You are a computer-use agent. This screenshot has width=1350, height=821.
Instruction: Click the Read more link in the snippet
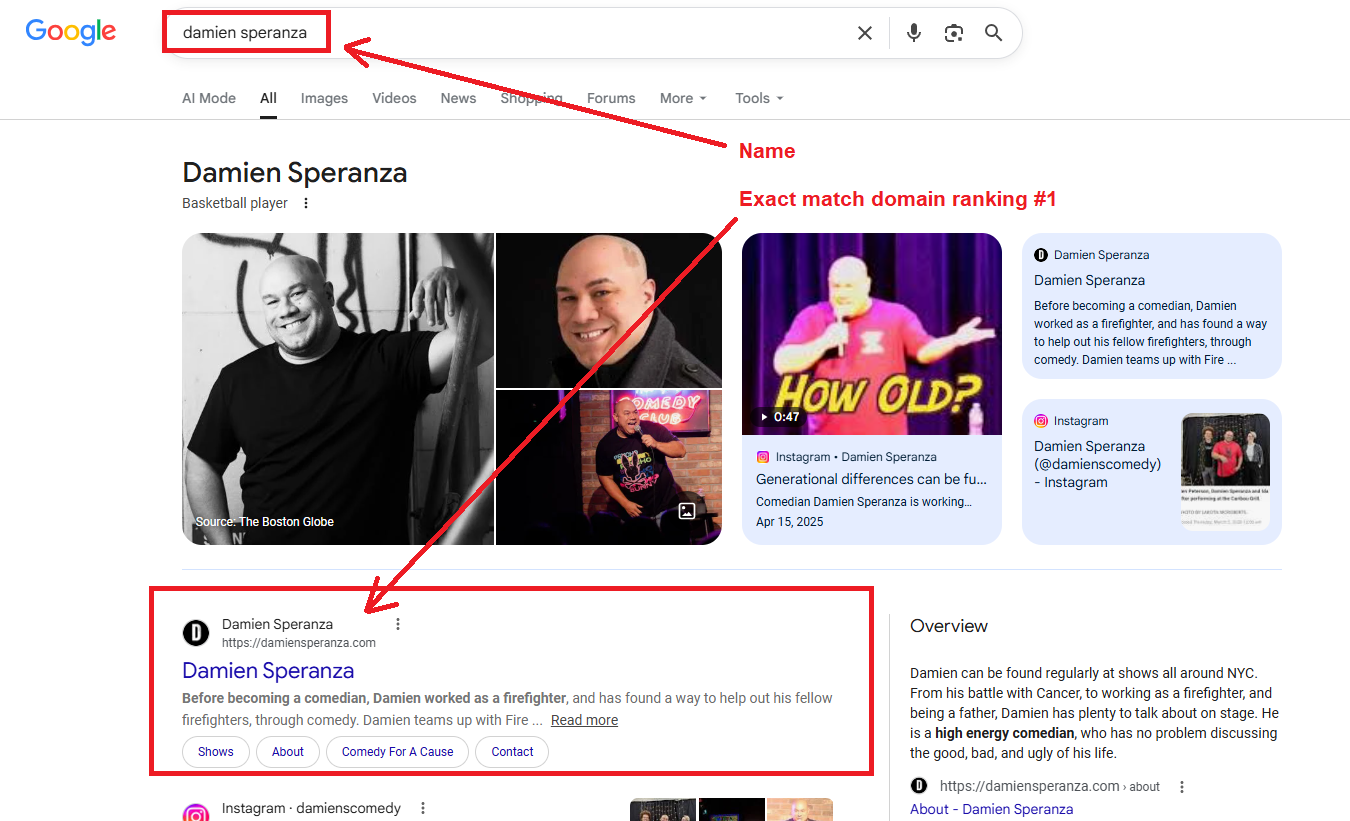coord(584,720)
